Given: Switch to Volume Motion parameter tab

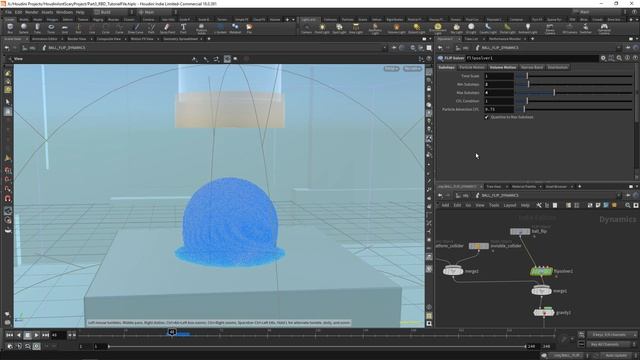Looking at the screenshot, I should [x=503, y=67].
